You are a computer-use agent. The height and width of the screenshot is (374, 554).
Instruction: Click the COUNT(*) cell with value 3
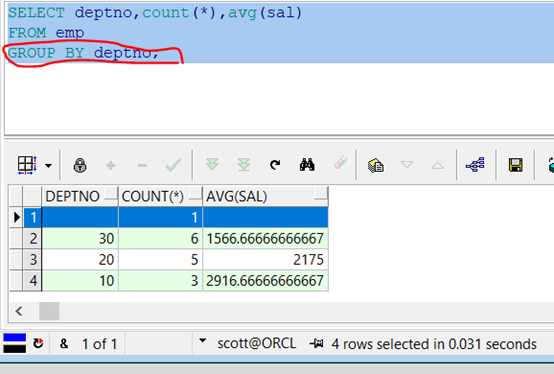click(x=160, y=281)
